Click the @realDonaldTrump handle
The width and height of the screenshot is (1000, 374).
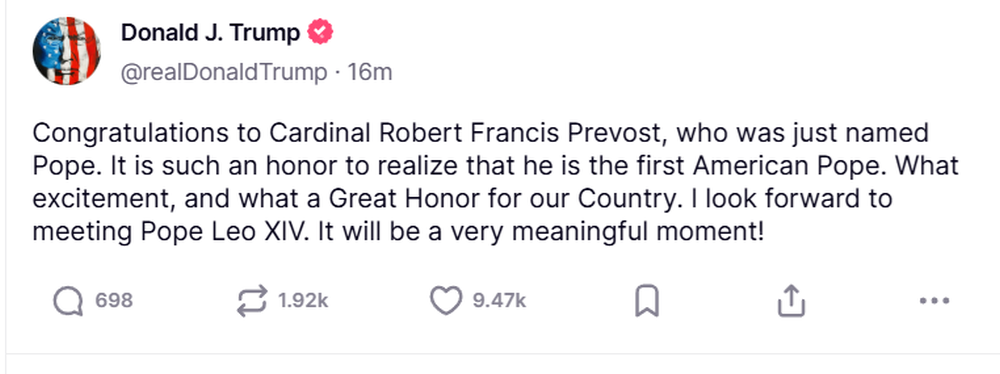point(224,73)
